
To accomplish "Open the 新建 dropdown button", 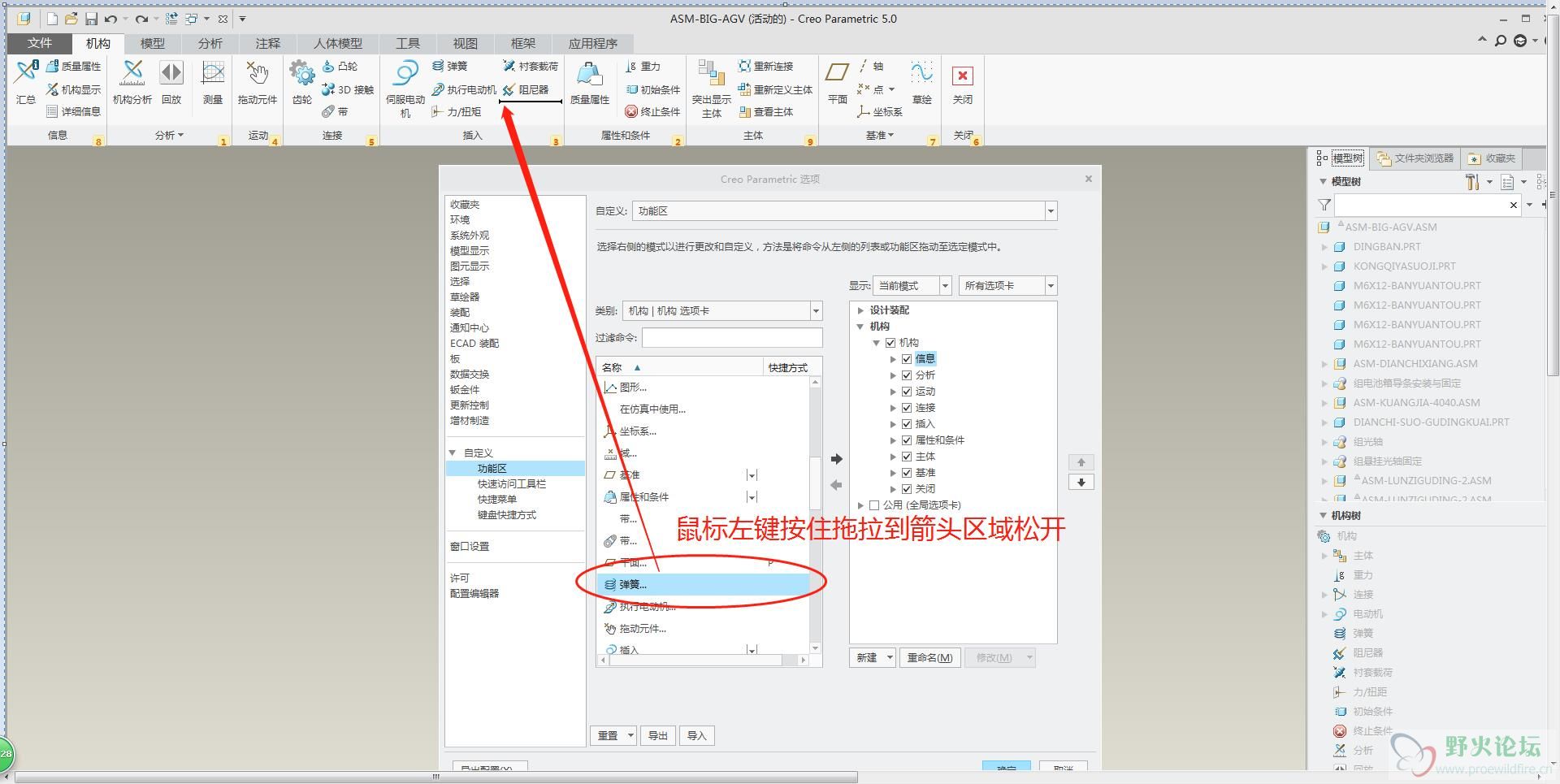I will (873, 658).
